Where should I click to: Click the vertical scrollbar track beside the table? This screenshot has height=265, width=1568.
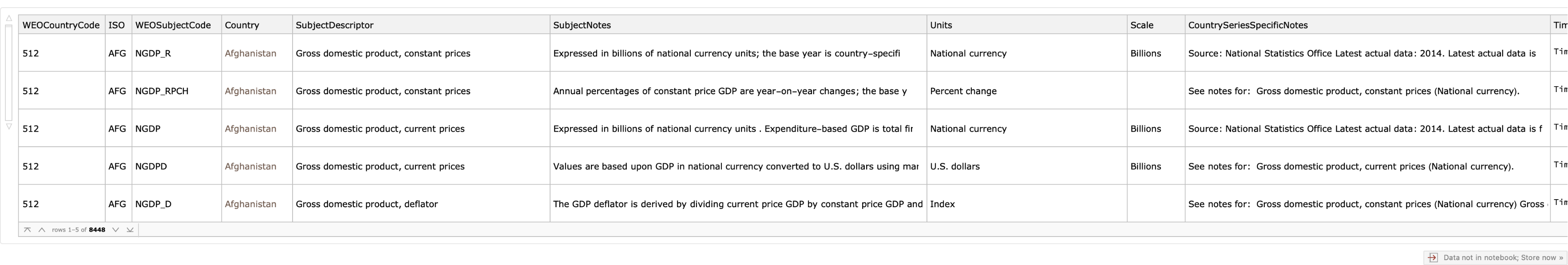[x=8, y=72]
